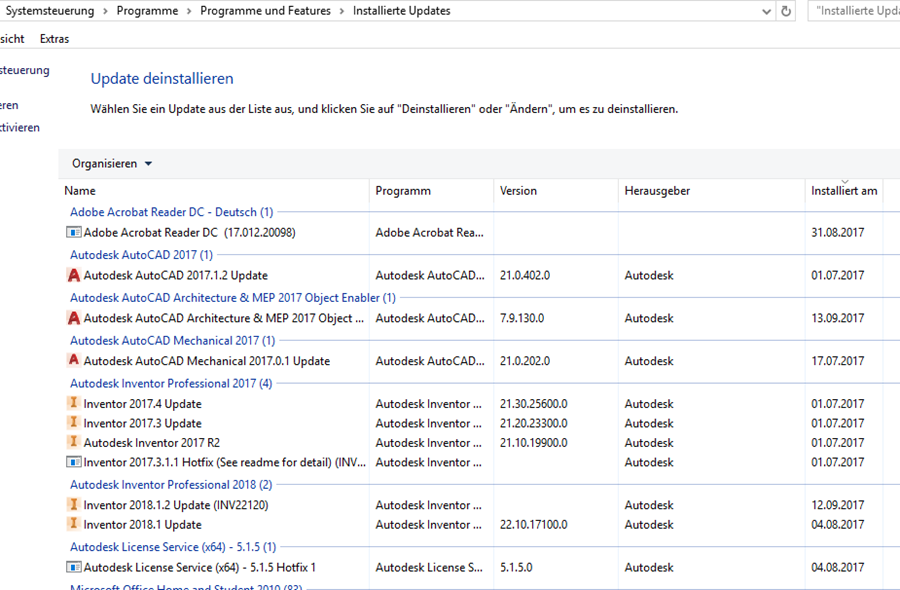Collapse the Adobe Acrobat Reader DC - Deutsch group
The image size is (900, 590).
point(172,212)
